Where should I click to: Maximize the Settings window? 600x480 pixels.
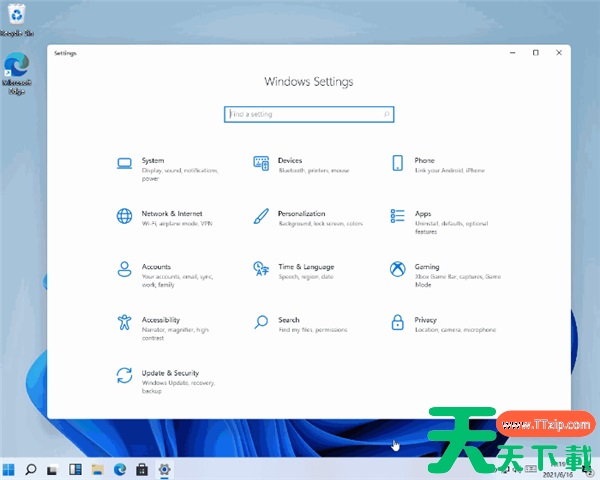point(536,53)
